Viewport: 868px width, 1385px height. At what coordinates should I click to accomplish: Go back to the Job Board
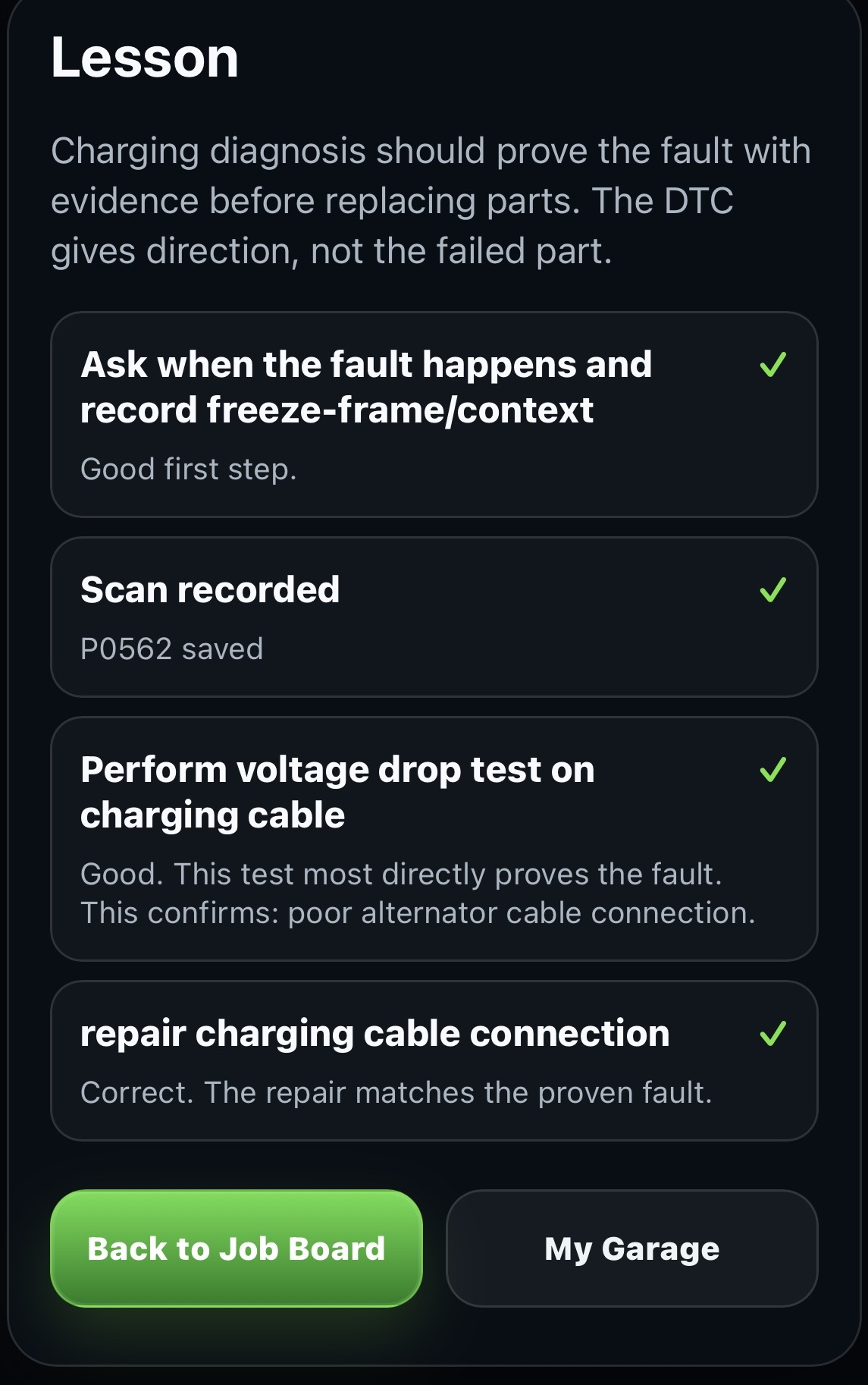(237, 1248)
